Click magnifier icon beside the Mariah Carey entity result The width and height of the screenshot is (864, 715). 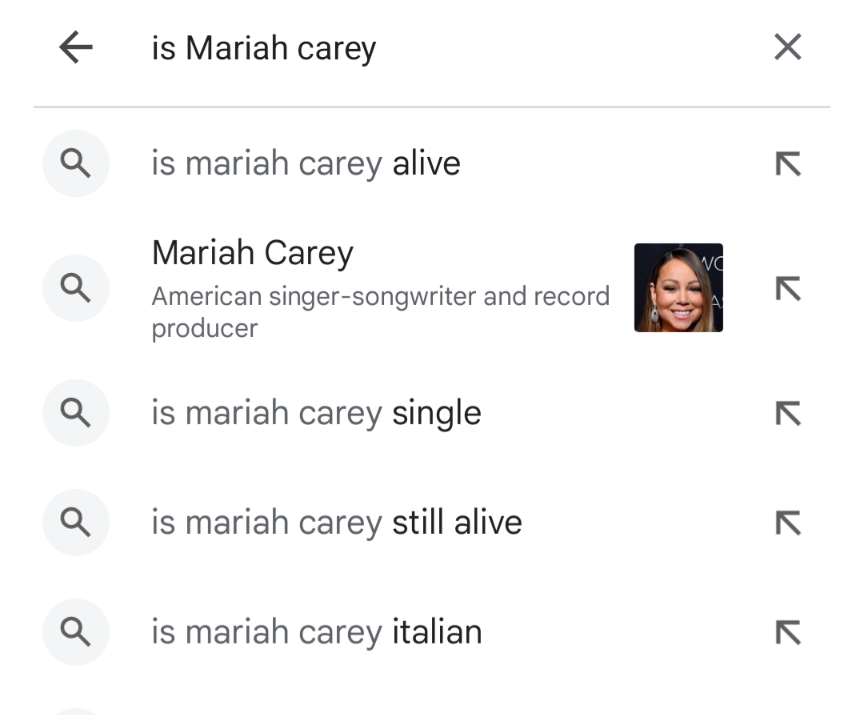point(76,287)
